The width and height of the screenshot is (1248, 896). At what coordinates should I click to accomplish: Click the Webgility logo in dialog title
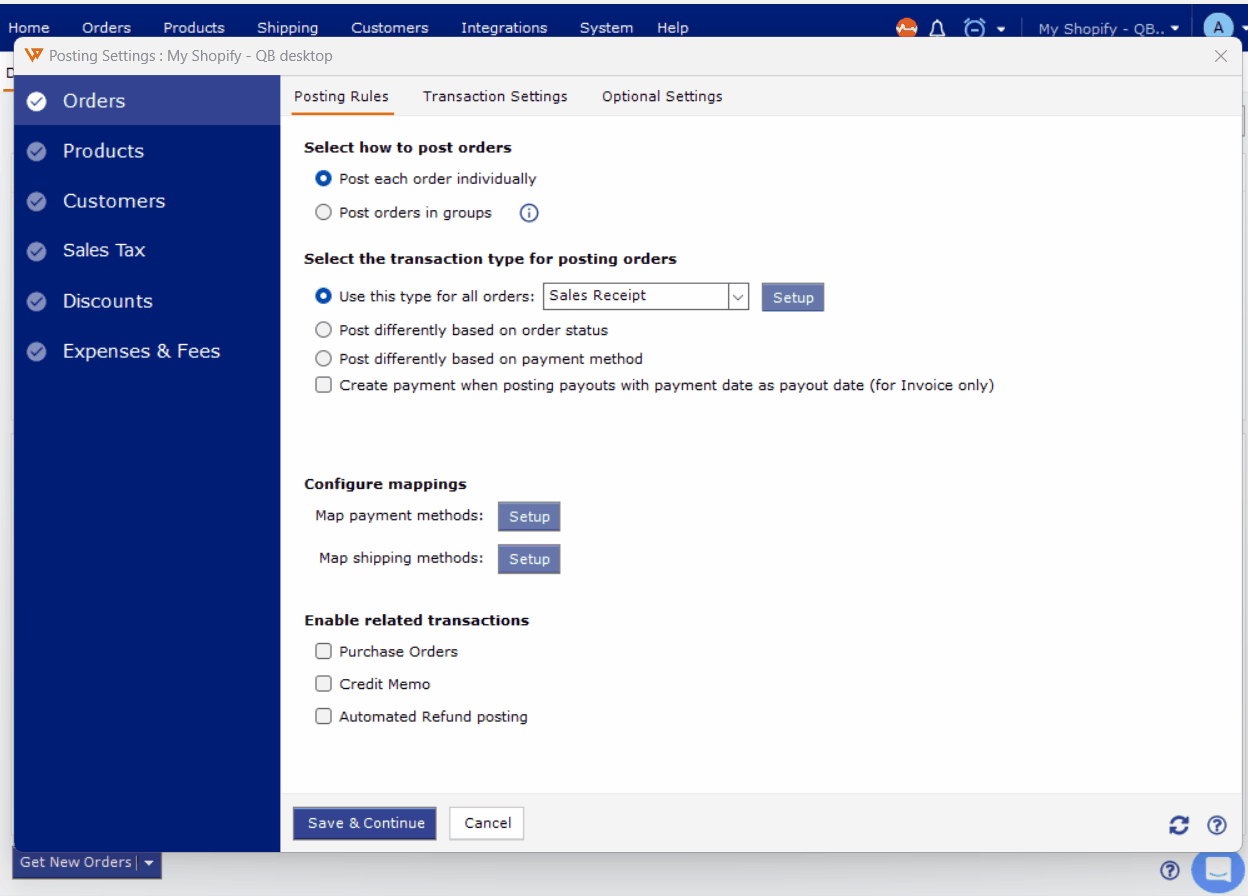[34, 56]
